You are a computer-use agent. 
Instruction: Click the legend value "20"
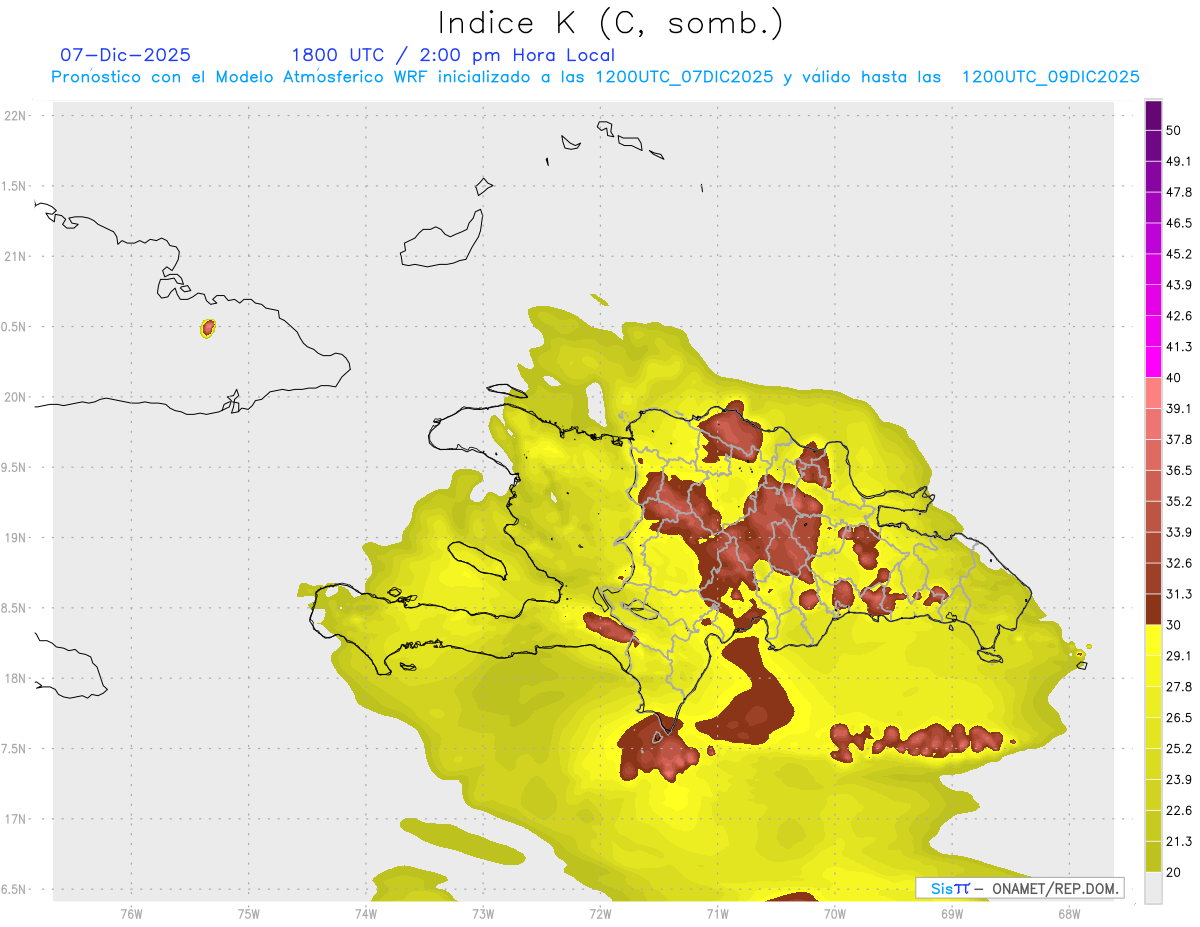(x=1173, y=872)
